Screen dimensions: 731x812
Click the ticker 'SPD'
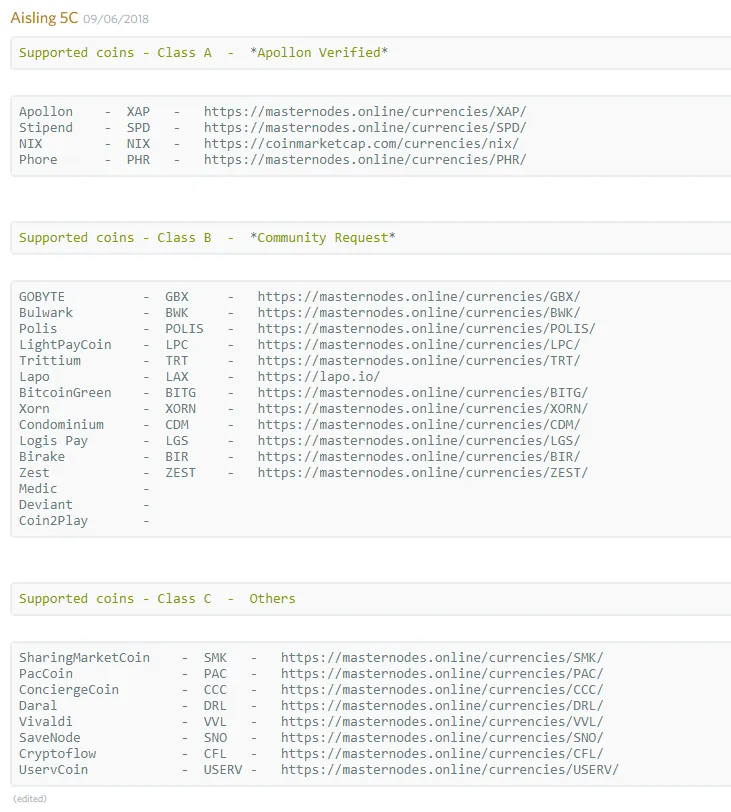tap(138, 127)
